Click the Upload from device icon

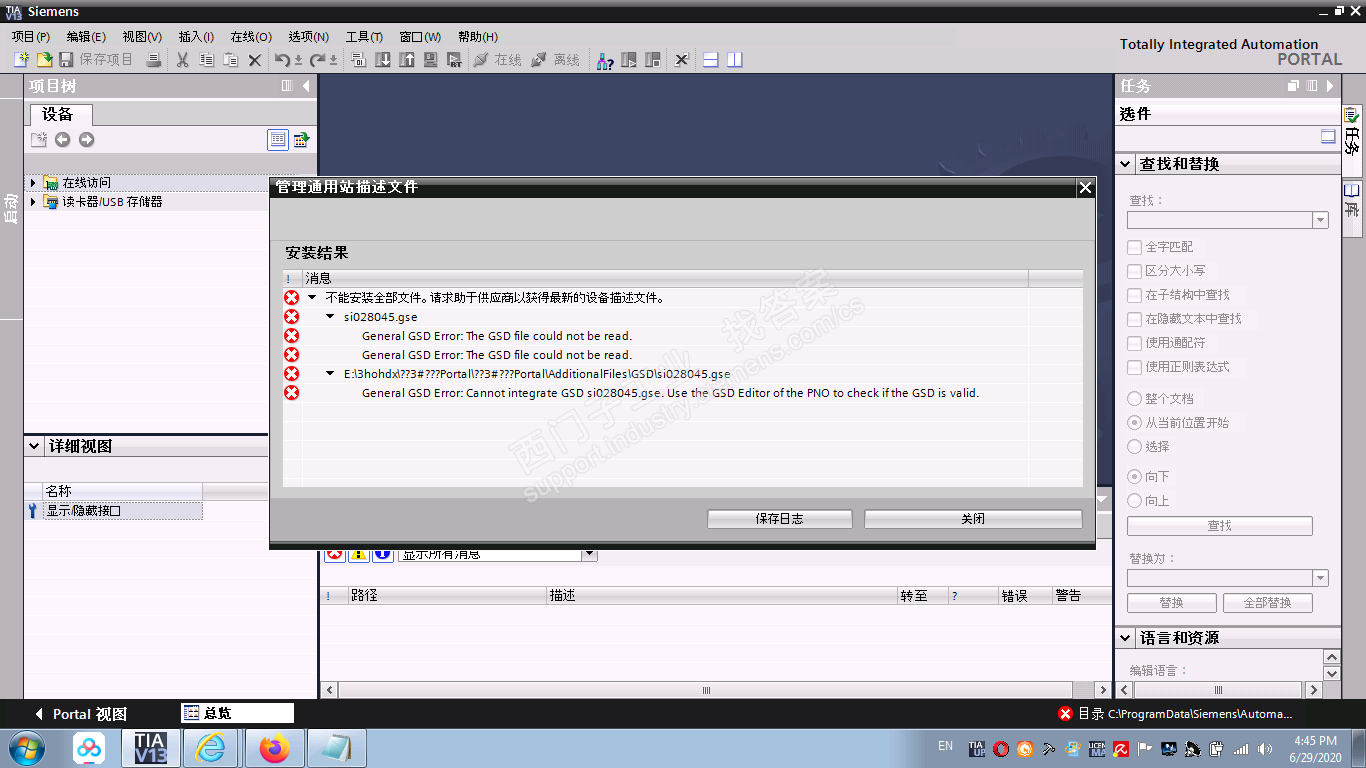tap(407, 60)
